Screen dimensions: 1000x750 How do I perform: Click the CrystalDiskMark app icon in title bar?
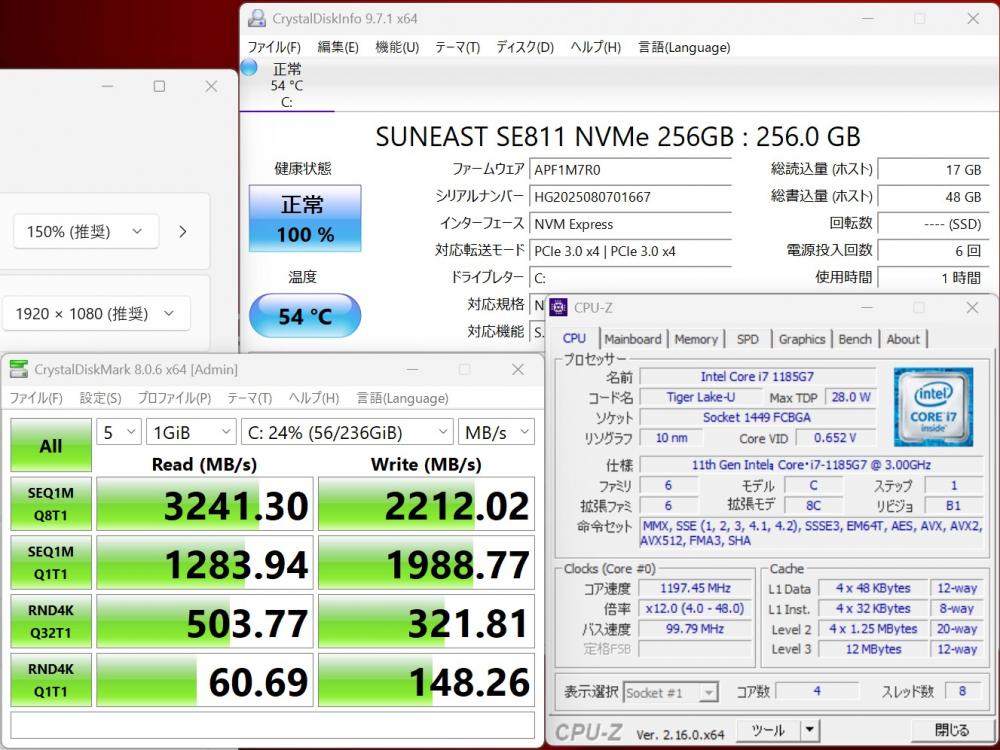click(19, 370)
